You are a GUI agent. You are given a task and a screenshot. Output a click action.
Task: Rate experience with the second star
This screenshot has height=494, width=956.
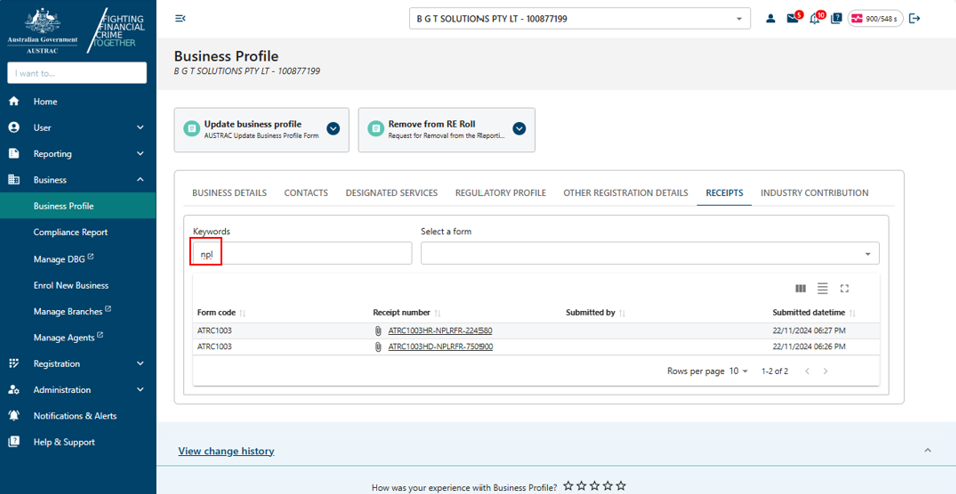point(582,486)
